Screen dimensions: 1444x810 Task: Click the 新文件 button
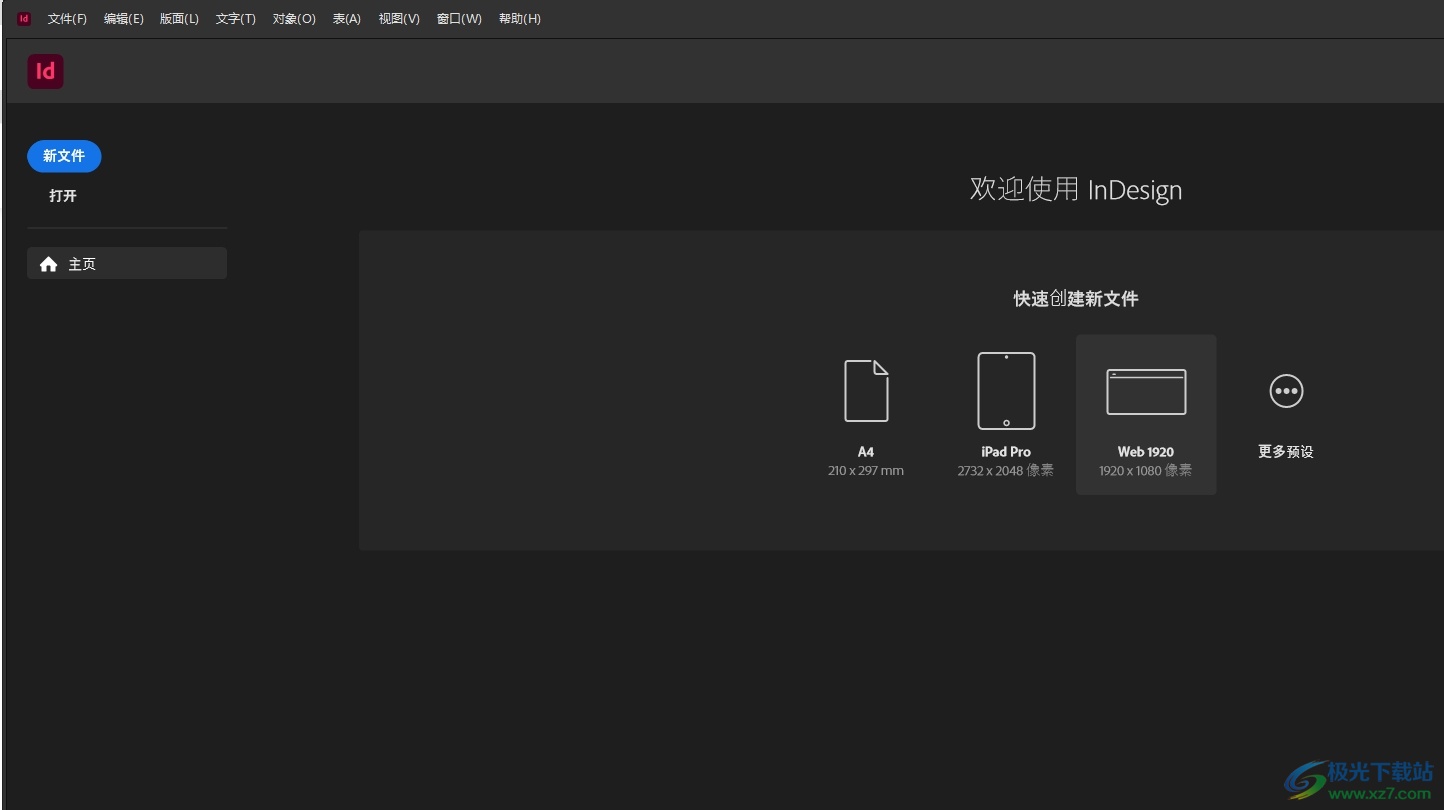pyautogui.click(x=64, y=156)
